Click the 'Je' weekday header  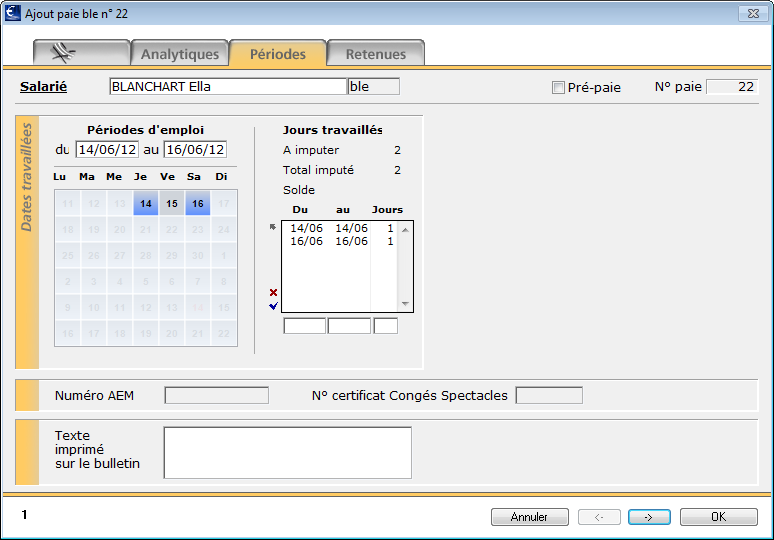140,177
